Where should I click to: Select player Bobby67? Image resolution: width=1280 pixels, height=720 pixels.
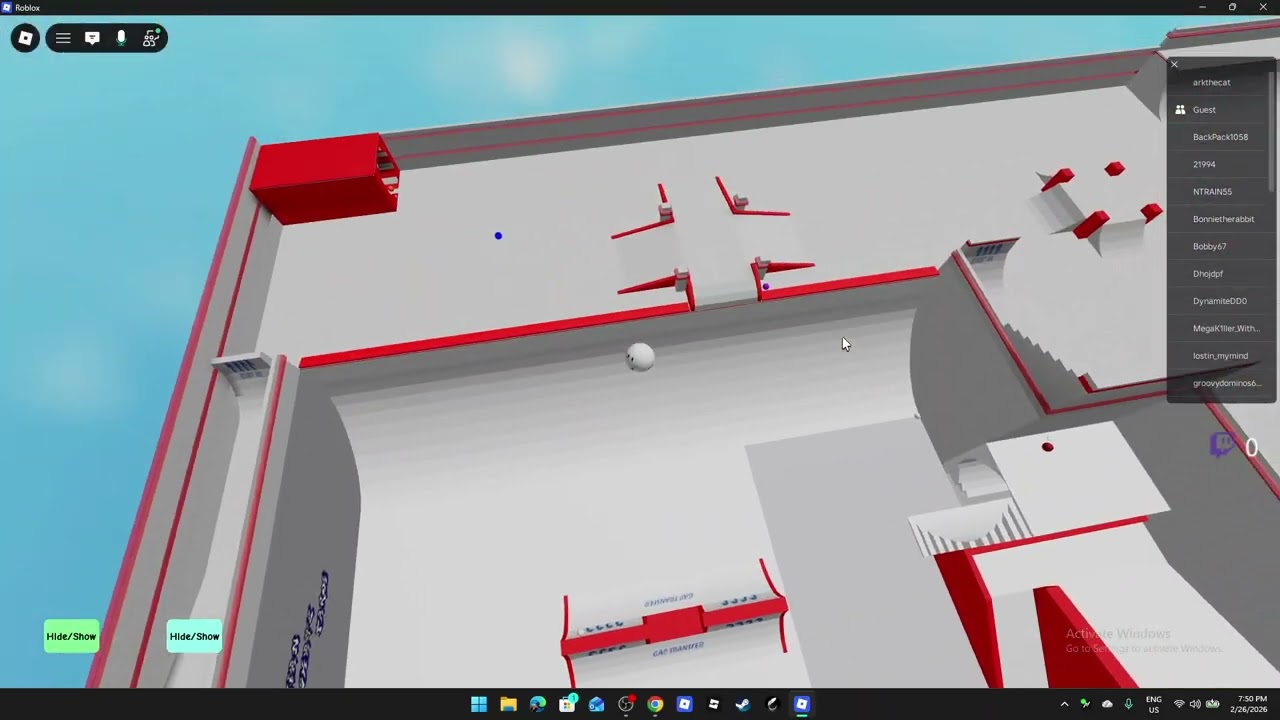pos(1219,246)
